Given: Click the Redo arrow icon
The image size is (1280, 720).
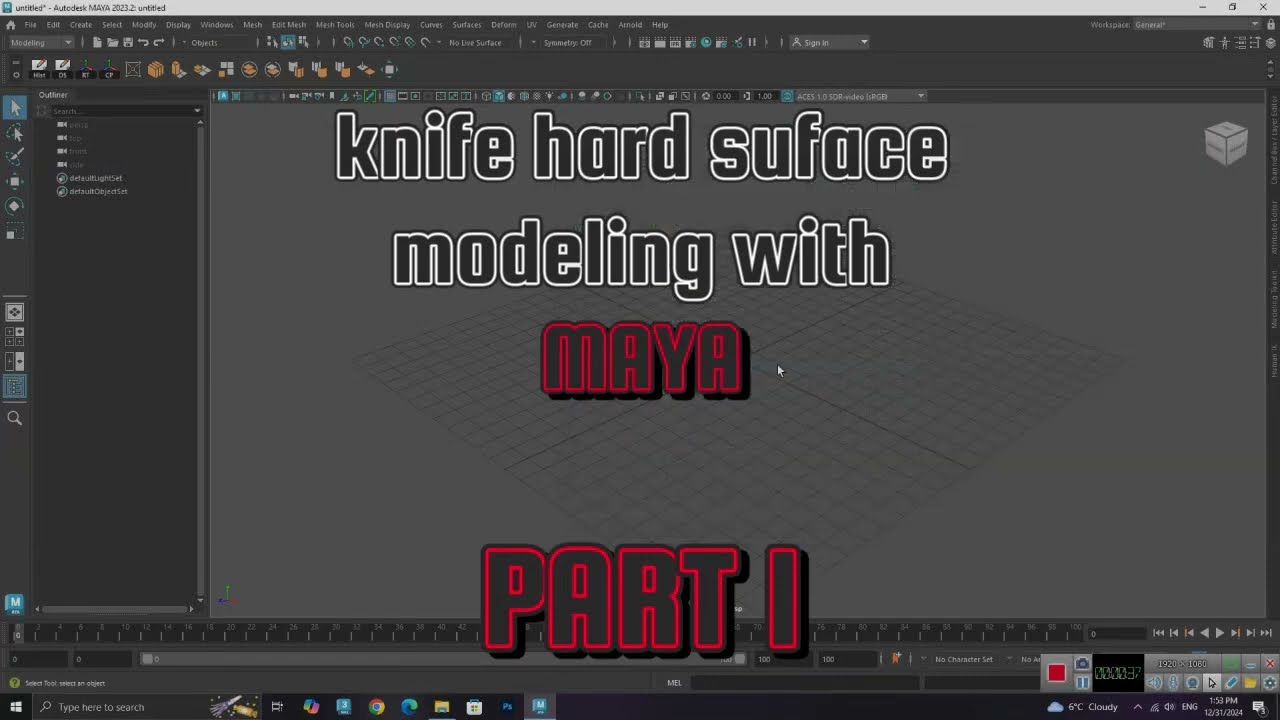Looking at the screenshot, I should (158, 42).
